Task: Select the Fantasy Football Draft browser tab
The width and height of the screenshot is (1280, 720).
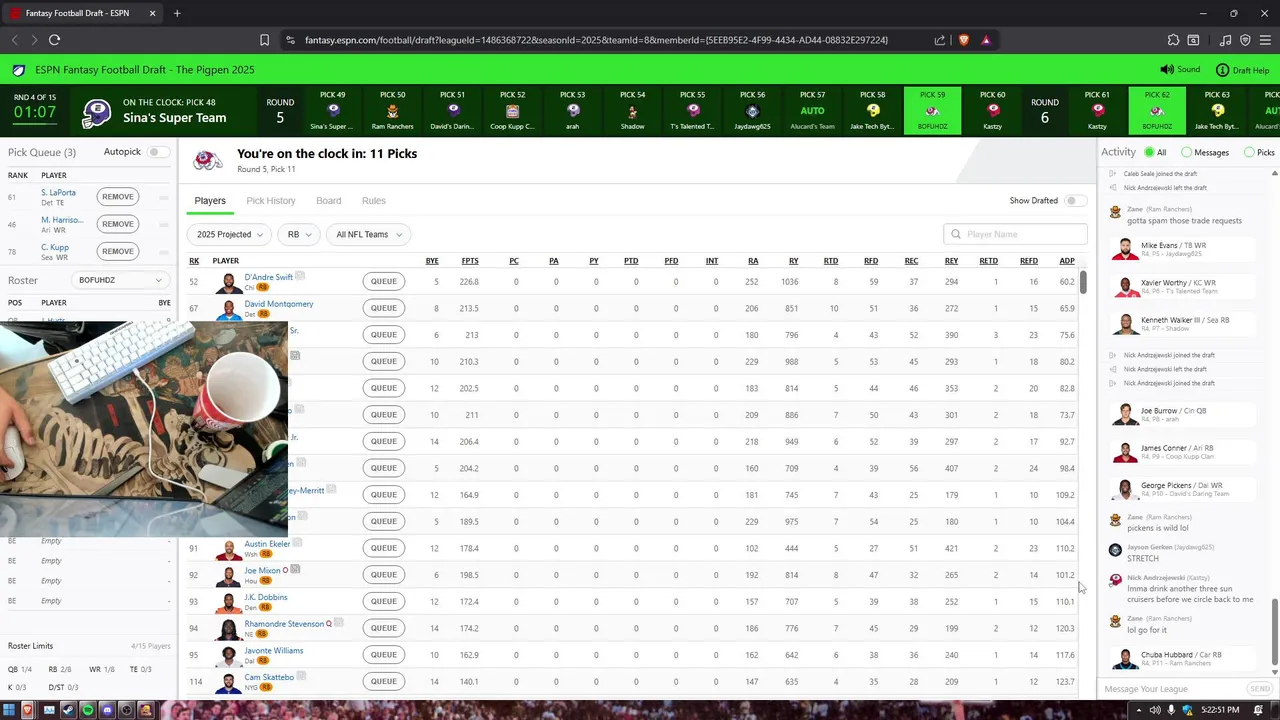Action: [83, 13]
